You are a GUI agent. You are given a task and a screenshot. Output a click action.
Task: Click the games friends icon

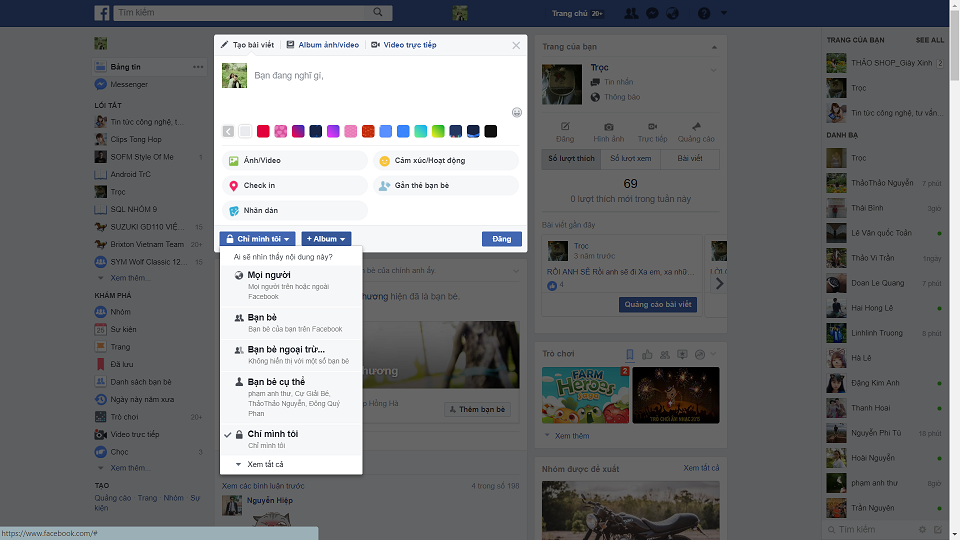(x=665, y=354)
